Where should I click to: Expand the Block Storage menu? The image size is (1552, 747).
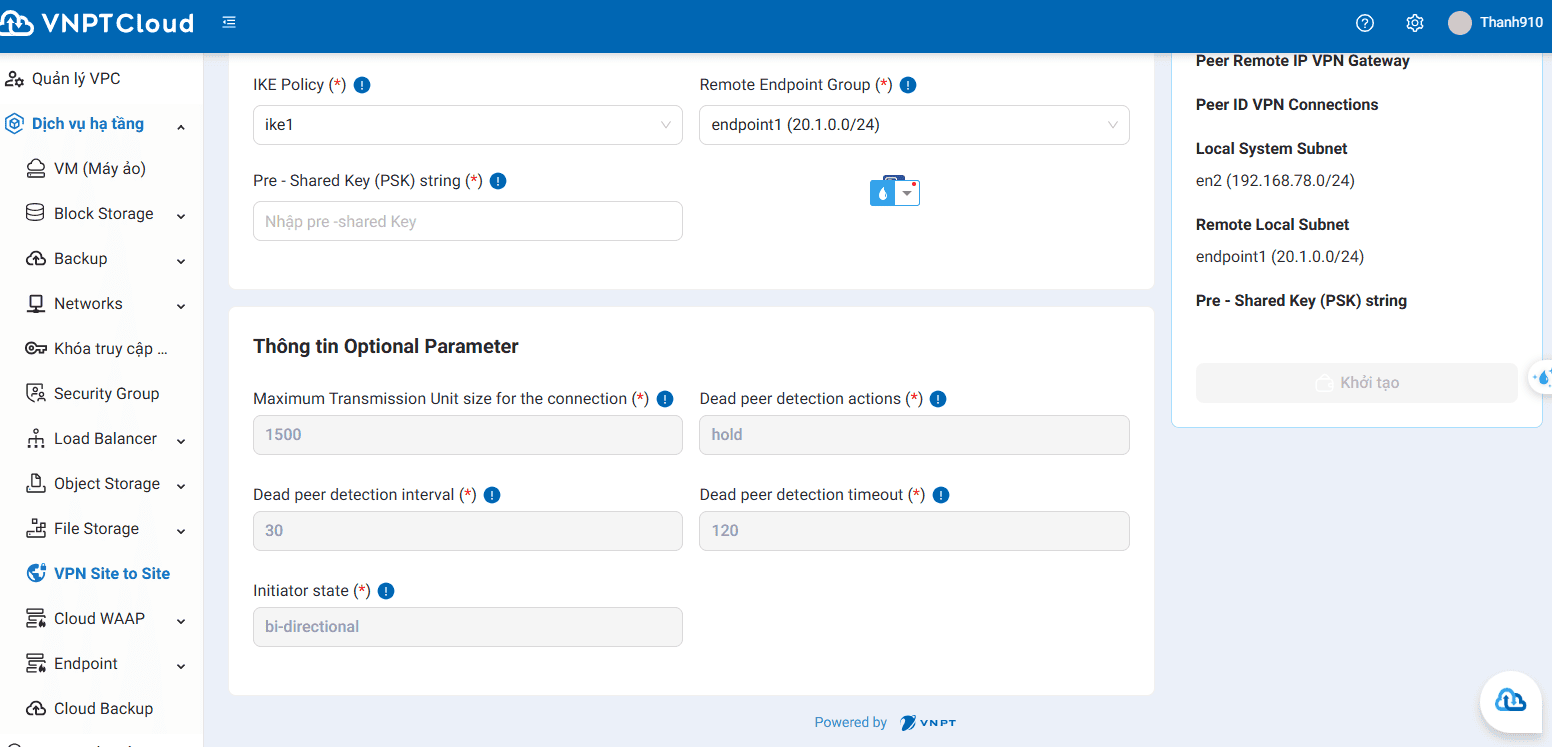pyautogui.click(x=101, y=213)
